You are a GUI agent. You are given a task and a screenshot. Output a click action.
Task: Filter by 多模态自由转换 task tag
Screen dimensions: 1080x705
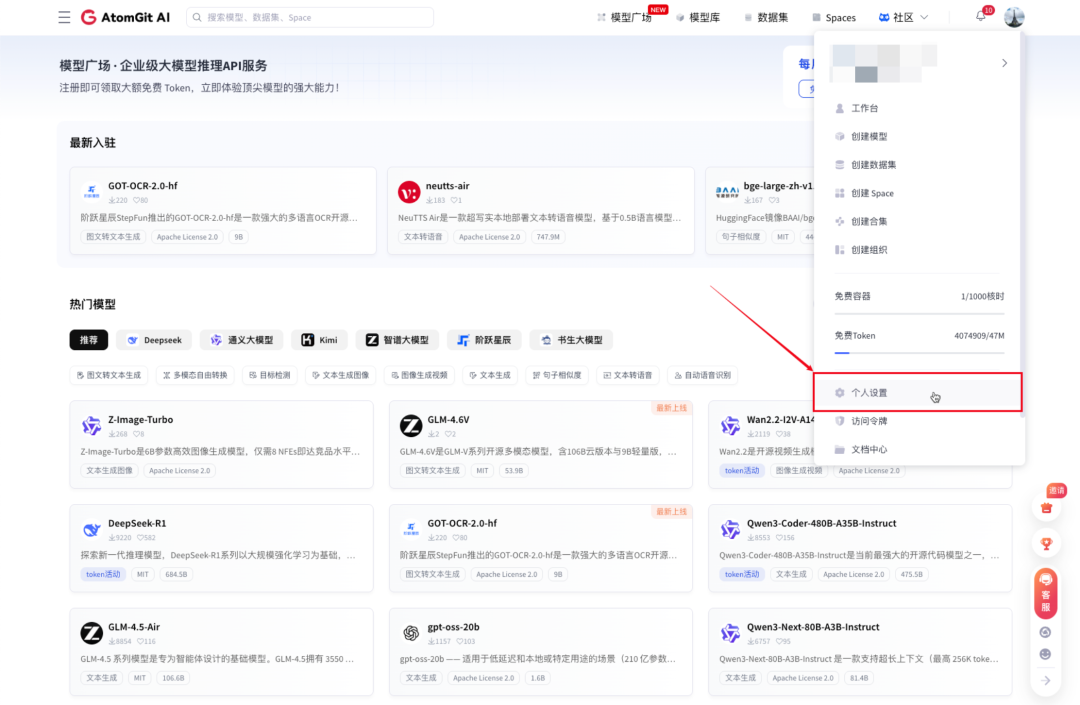(195, 375)
